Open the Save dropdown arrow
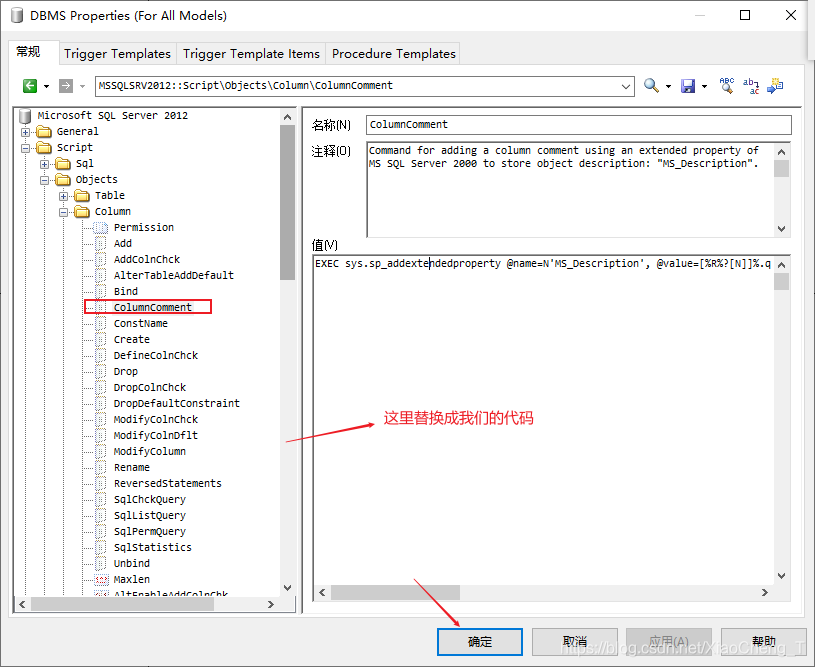This screenshot has height=667, width=815. [704, 86]
